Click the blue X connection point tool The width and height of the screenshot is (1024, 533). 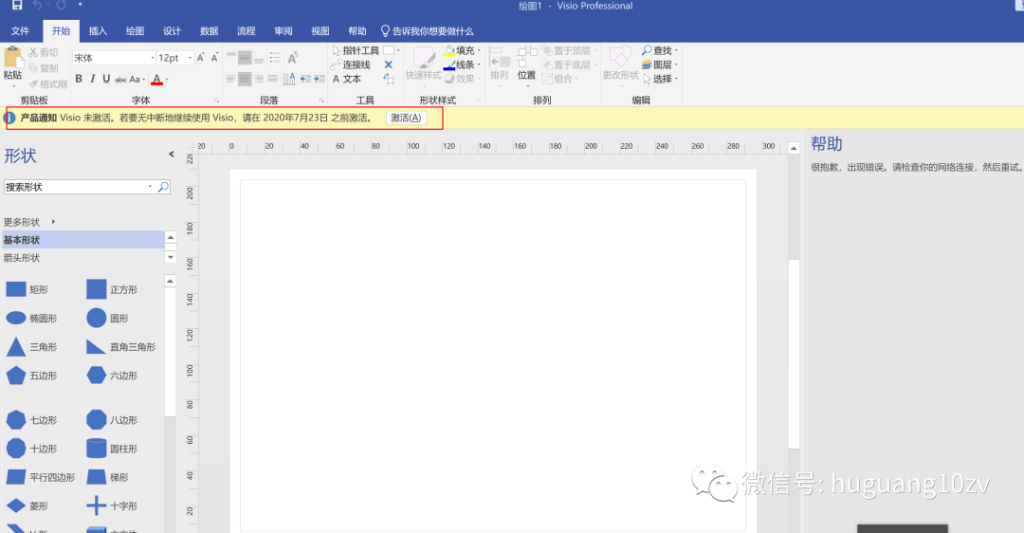point(388,65)
